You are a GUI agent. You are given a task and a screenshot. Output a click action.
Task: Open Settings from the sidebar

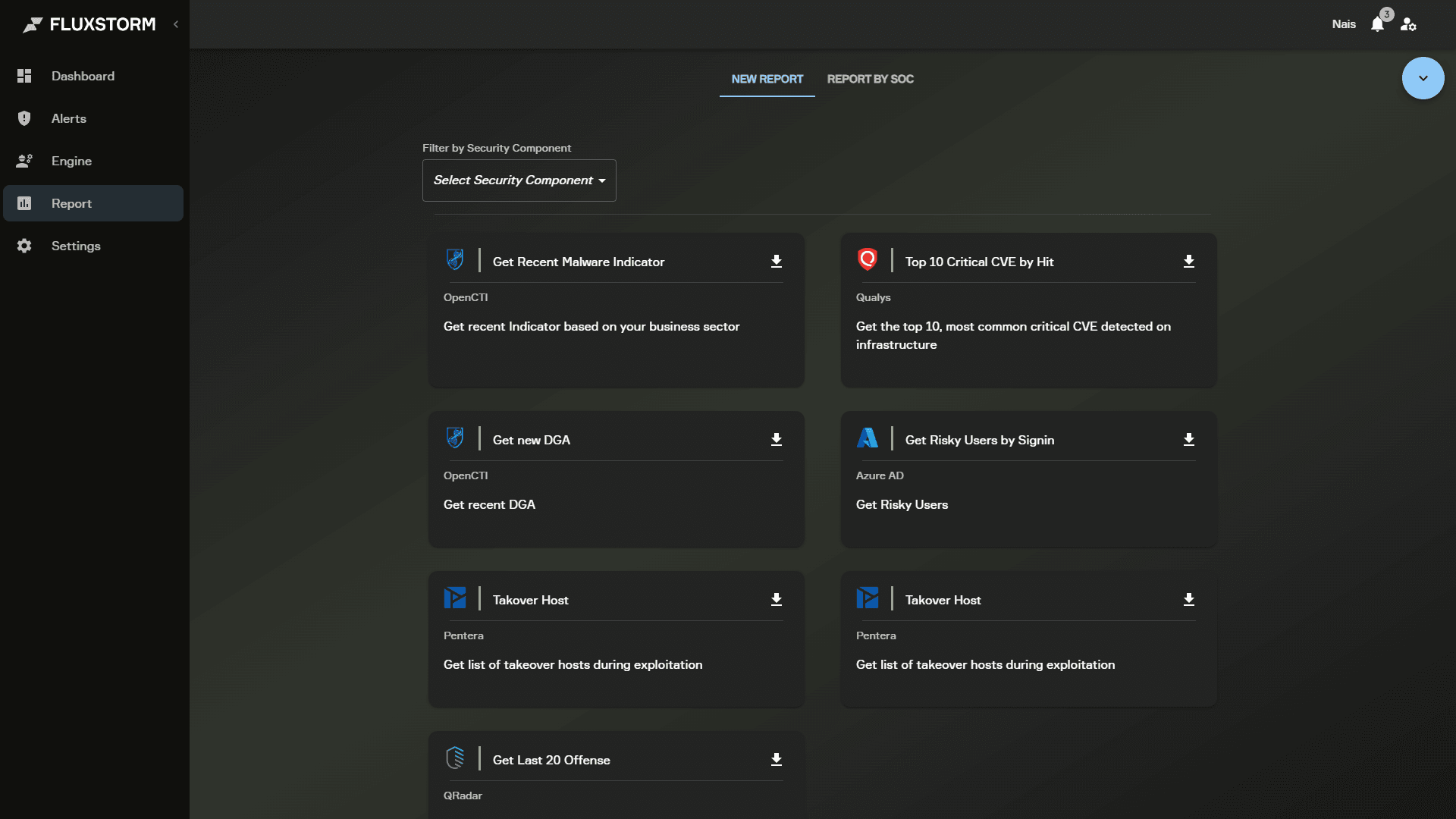pyautogui.click(x=76, y=246)
